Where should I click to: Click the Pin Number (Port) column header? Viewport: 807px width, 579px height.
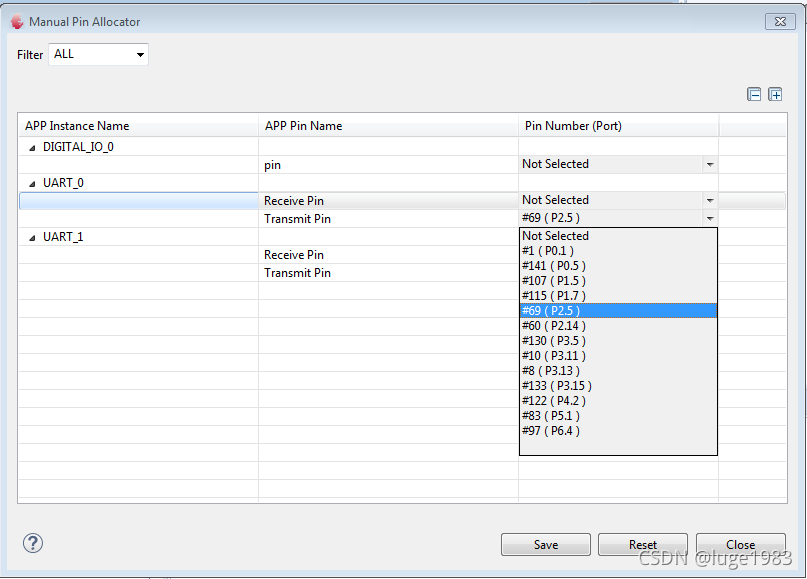click(618, 126)
